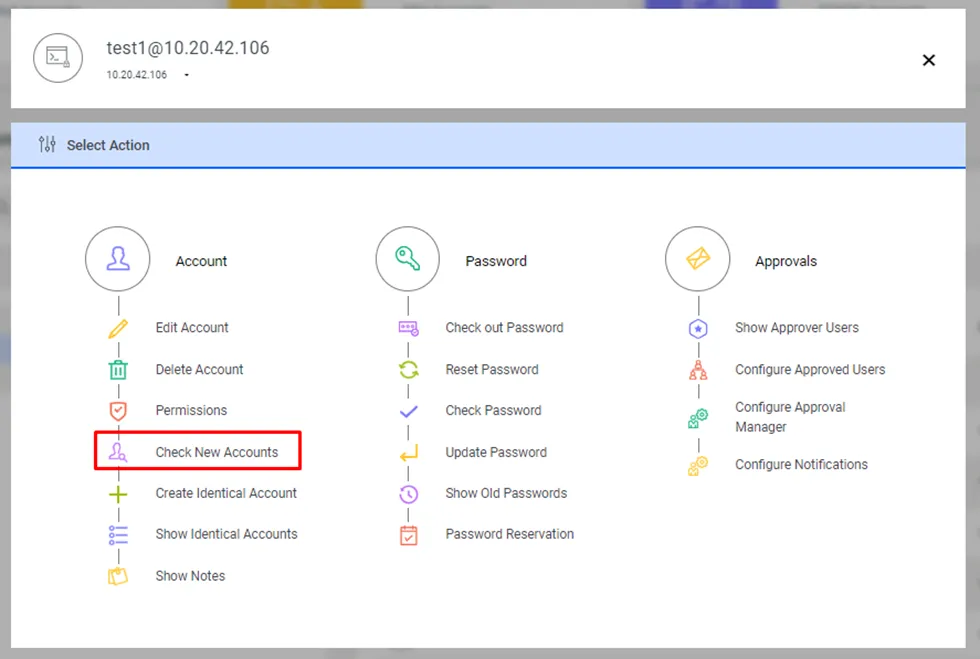Screen dimensions: 980x659
Task: Choose Reset Password
Action: [x=492, y=370]
